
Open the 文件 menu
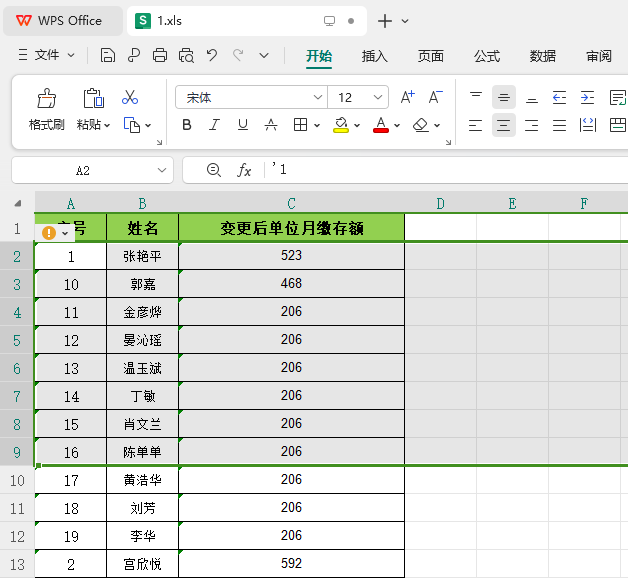coord(47,55)
